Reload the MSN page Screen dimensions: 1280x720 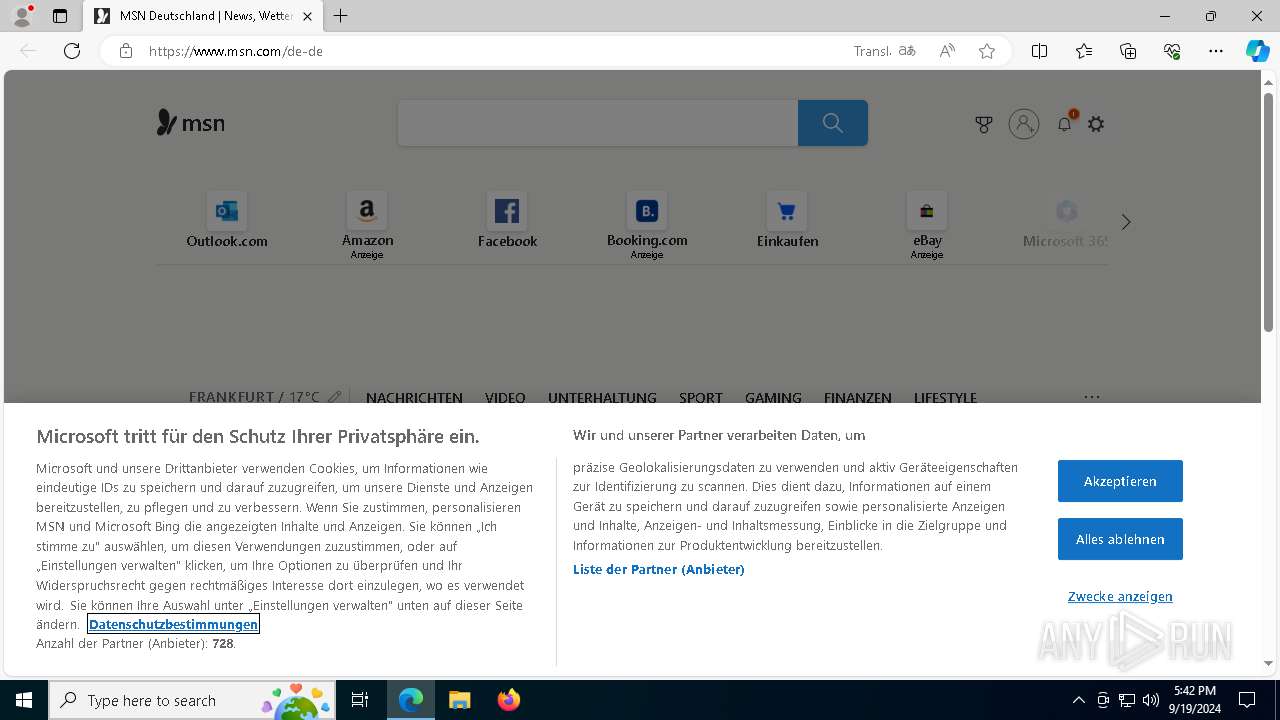(72, 51)
